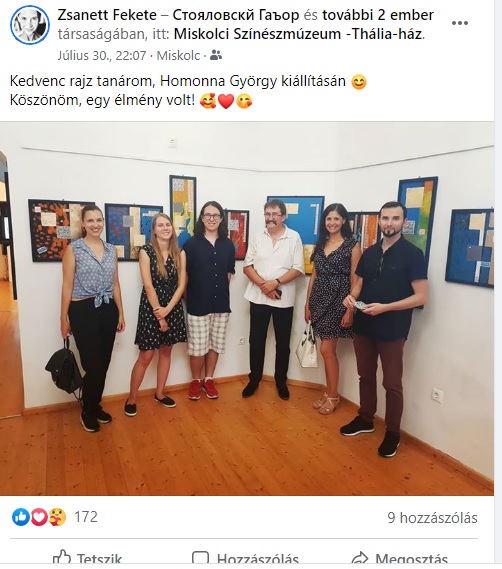The height and width of the screenshot is (569, 502).
Task: Click the share arrow icon beside Megosztás
Action: pos(360,559)
